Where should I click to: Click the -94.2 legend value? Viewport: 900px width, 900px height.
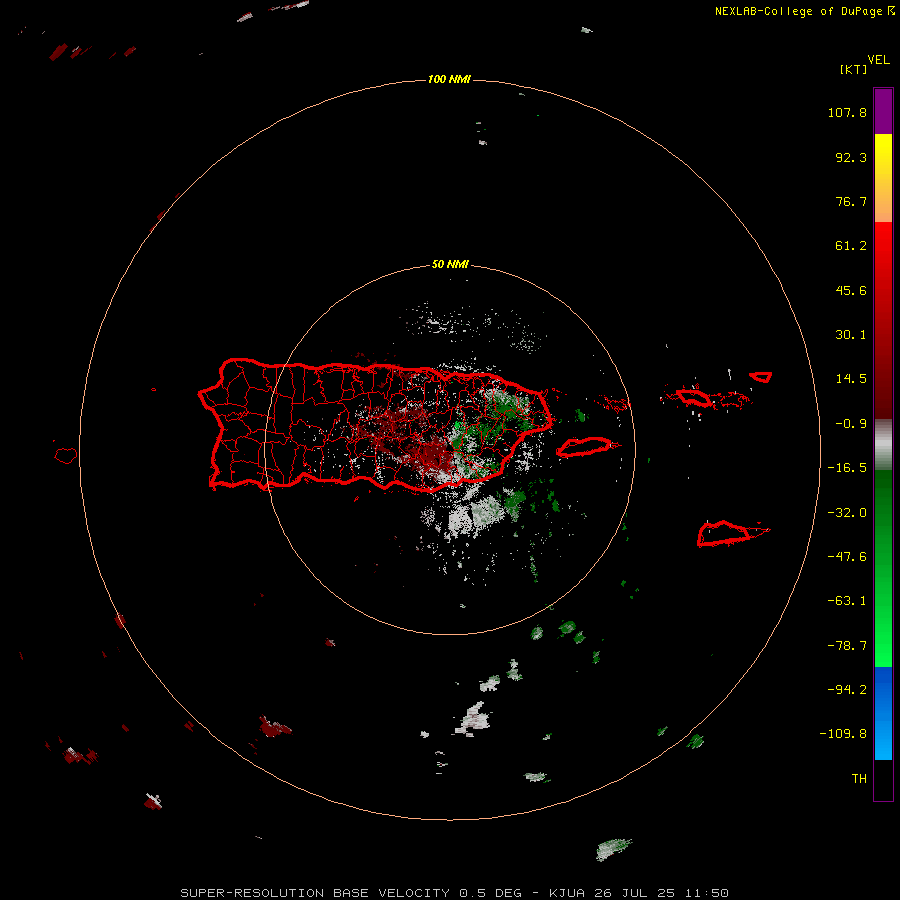[847, 690]
